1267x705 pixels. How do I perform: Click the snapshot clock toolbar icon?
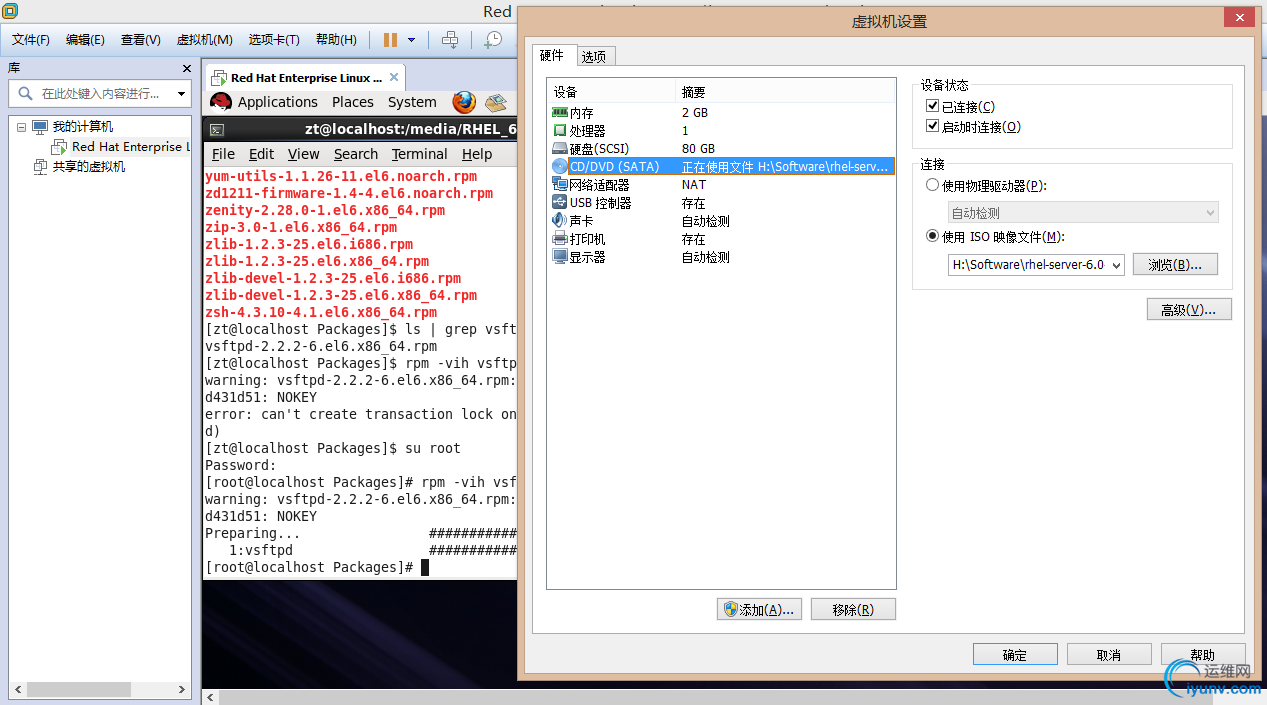coord(493,40)
